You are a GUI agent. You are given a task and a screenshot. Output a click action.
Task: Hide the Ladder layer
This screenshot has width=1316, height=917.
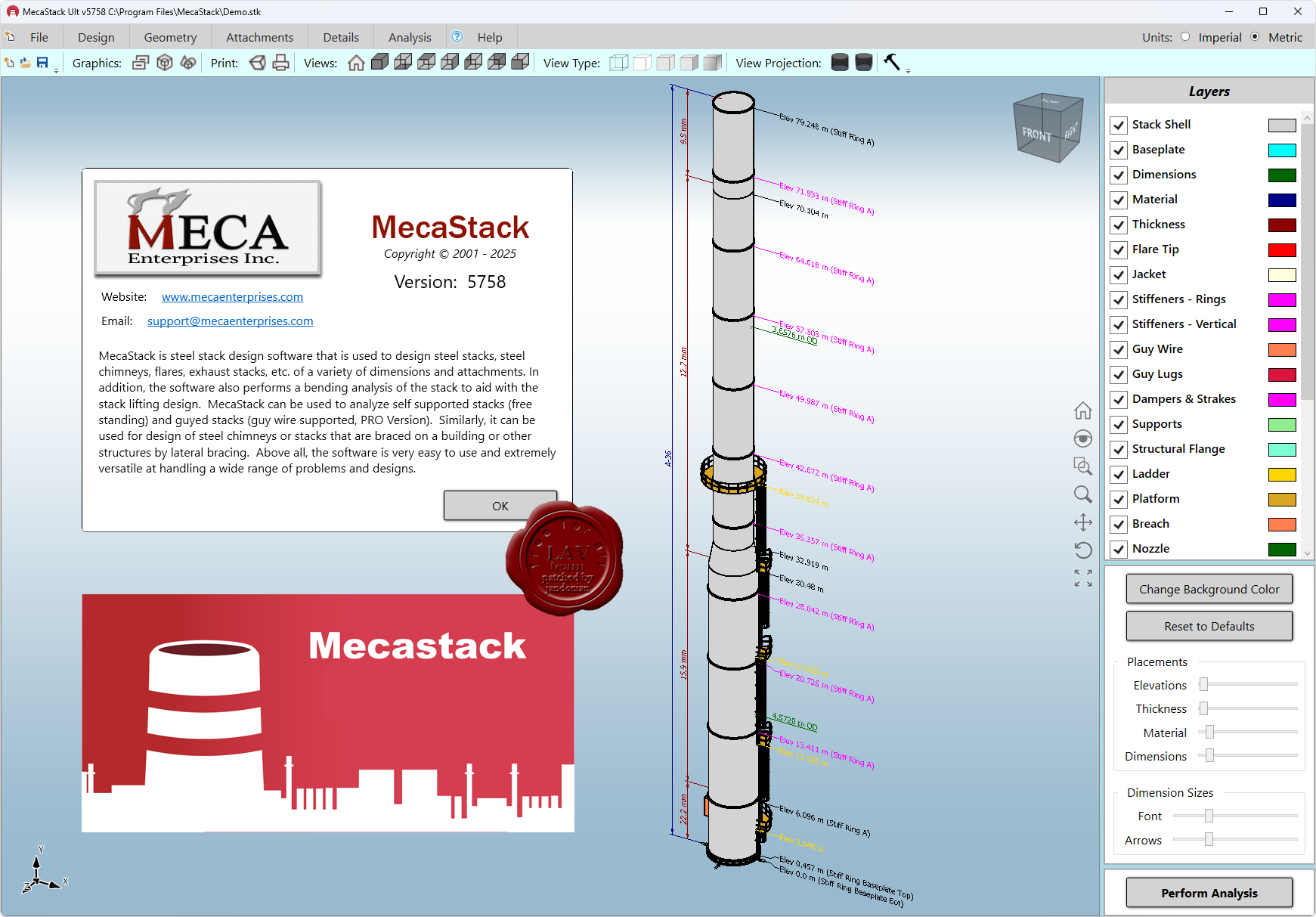(x=1119, y=475)
